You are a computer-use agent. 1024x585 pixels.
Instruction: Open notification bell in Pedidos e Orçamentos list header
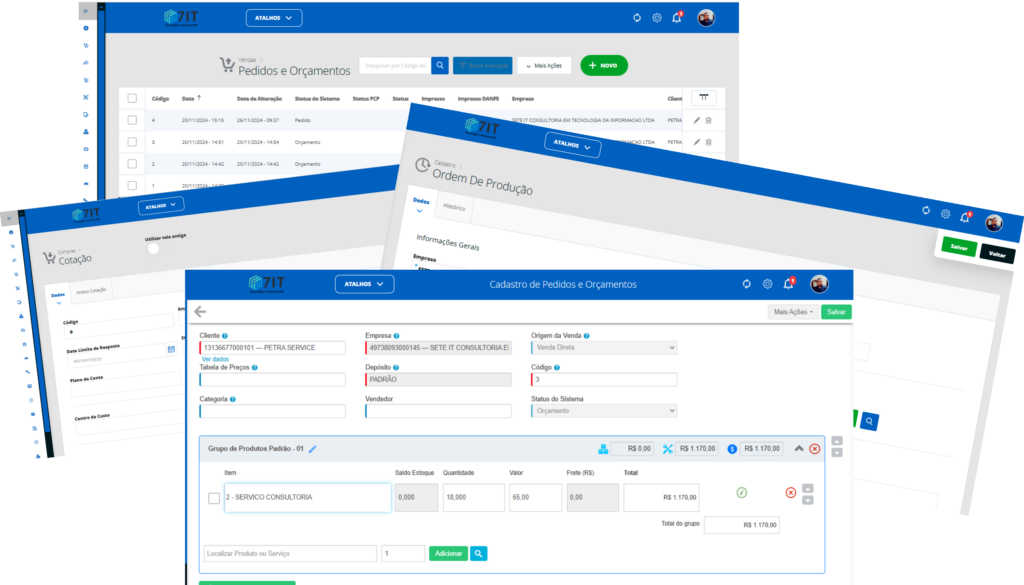[x=677, y=18]
